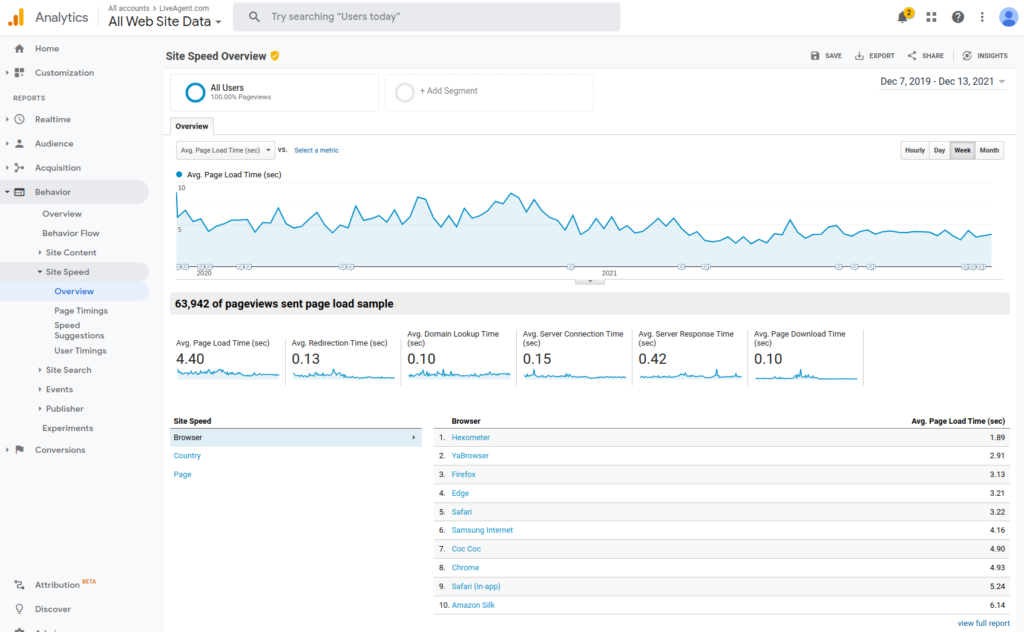Switch the chart granularity to Month
Viewport: 1024px width, 632px height.
click(x=988, y=150)
